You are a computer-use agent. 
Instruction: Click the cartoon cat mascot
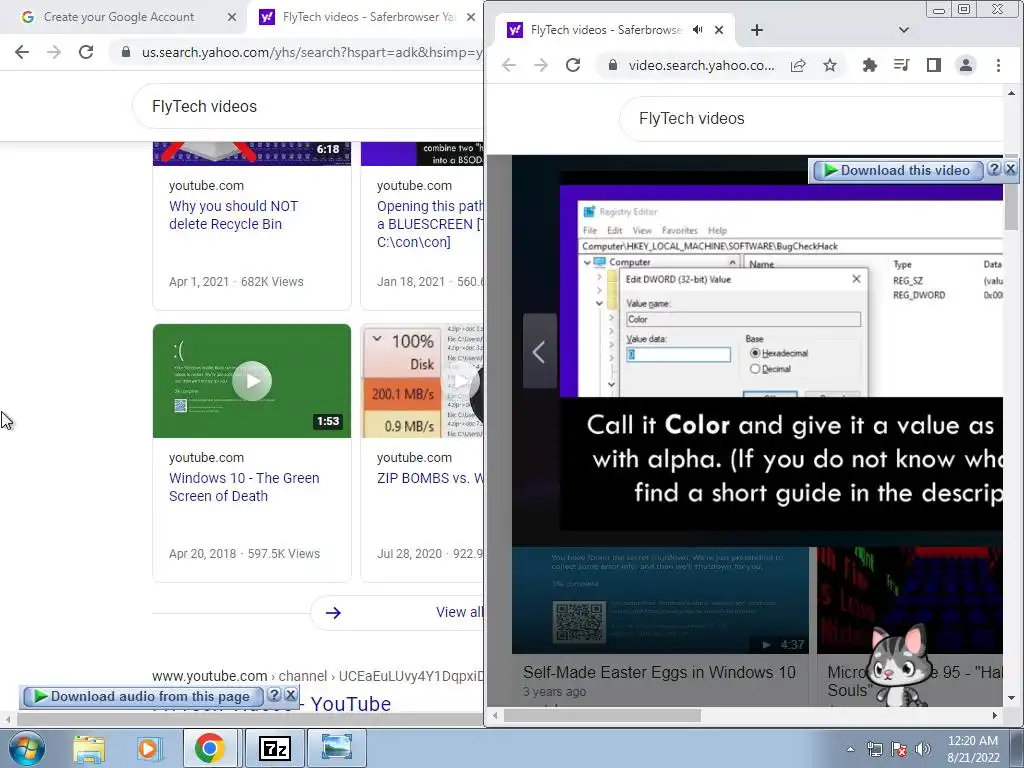897,665
